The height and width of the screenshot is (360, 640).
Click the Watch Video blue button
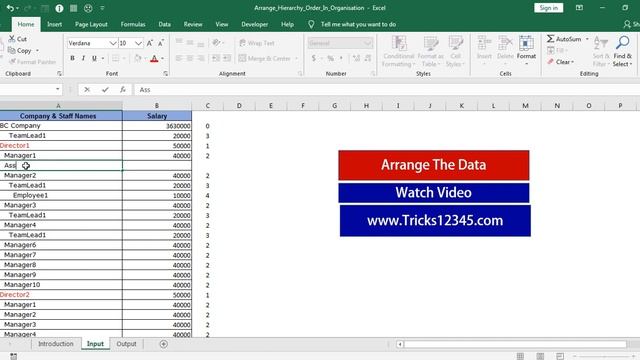433,193
